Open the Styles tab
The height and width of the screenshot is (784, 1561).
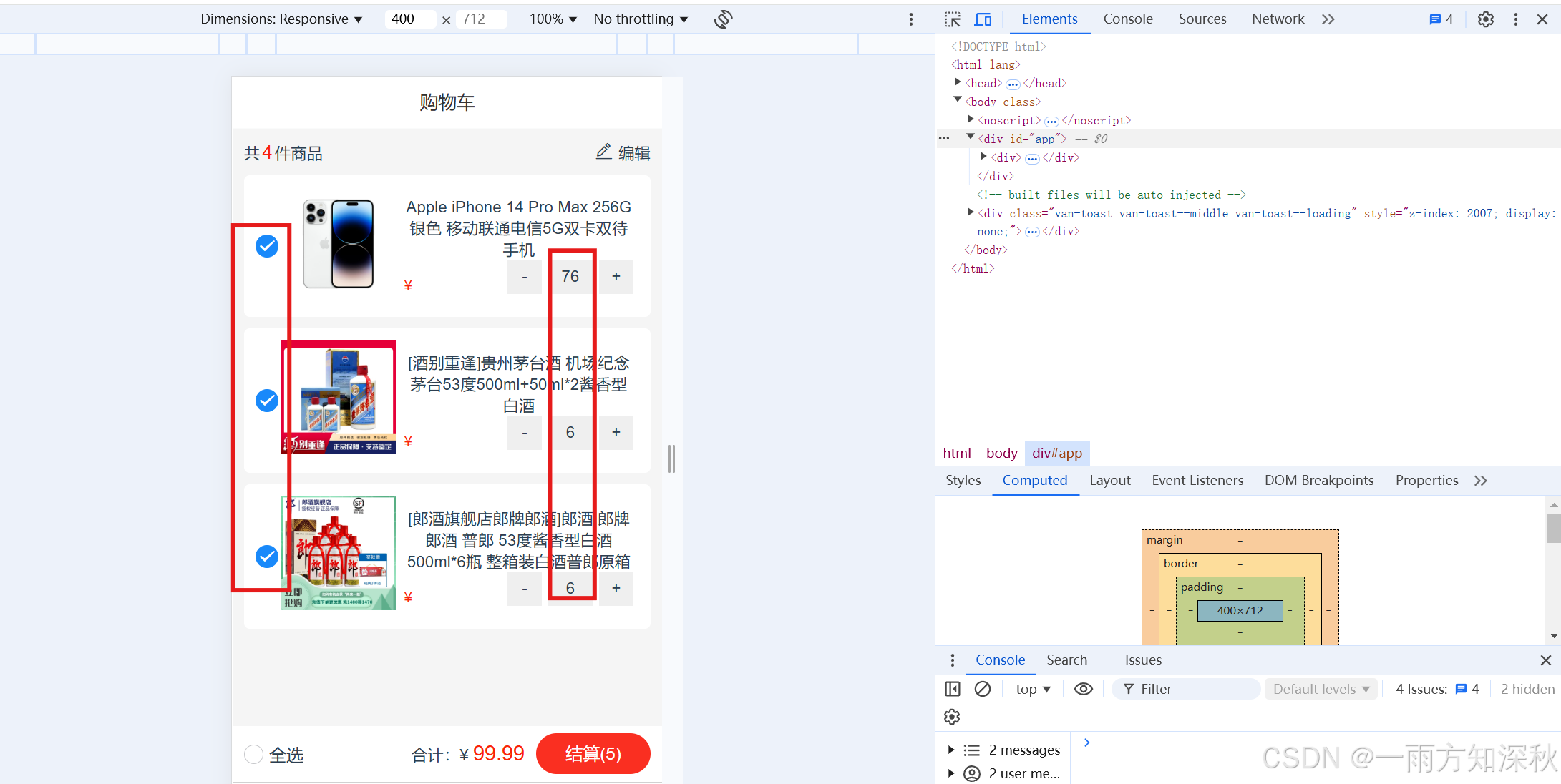pos(963,481)
